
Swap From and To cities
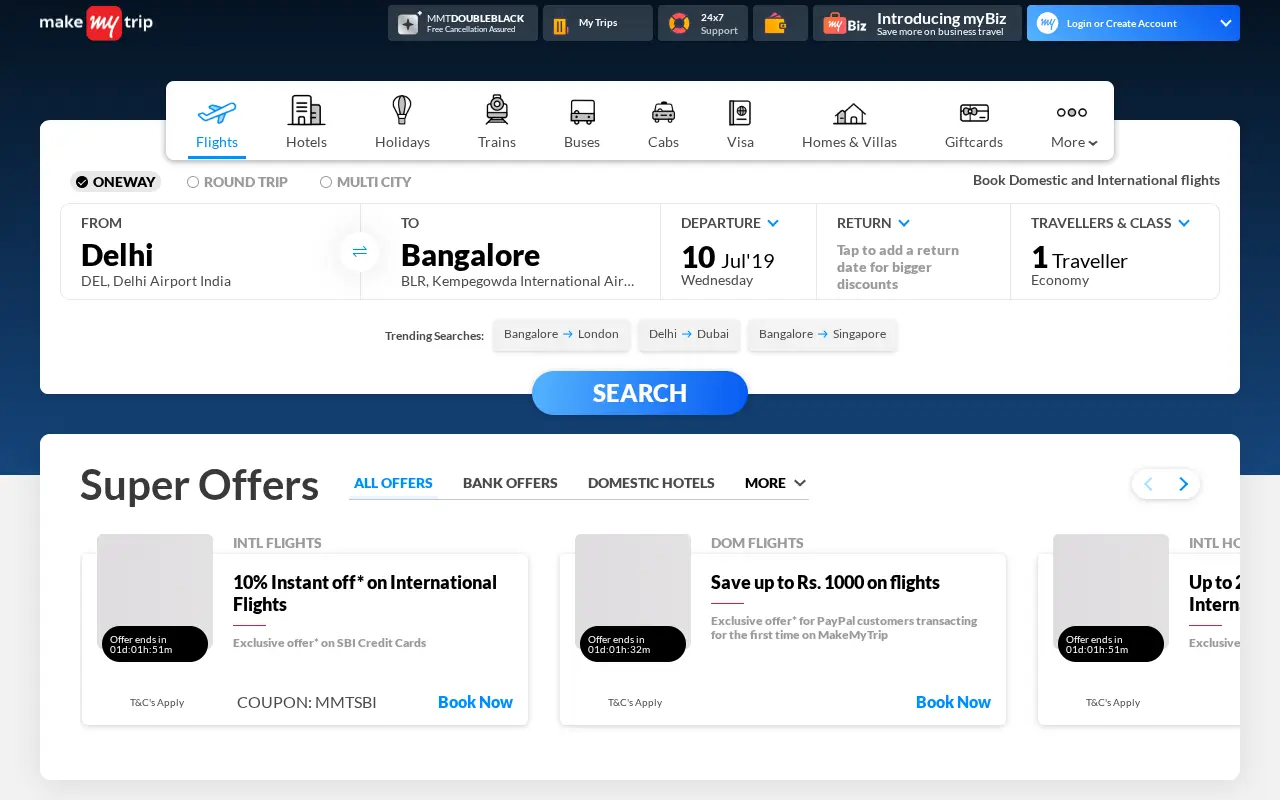pos(360,251)
